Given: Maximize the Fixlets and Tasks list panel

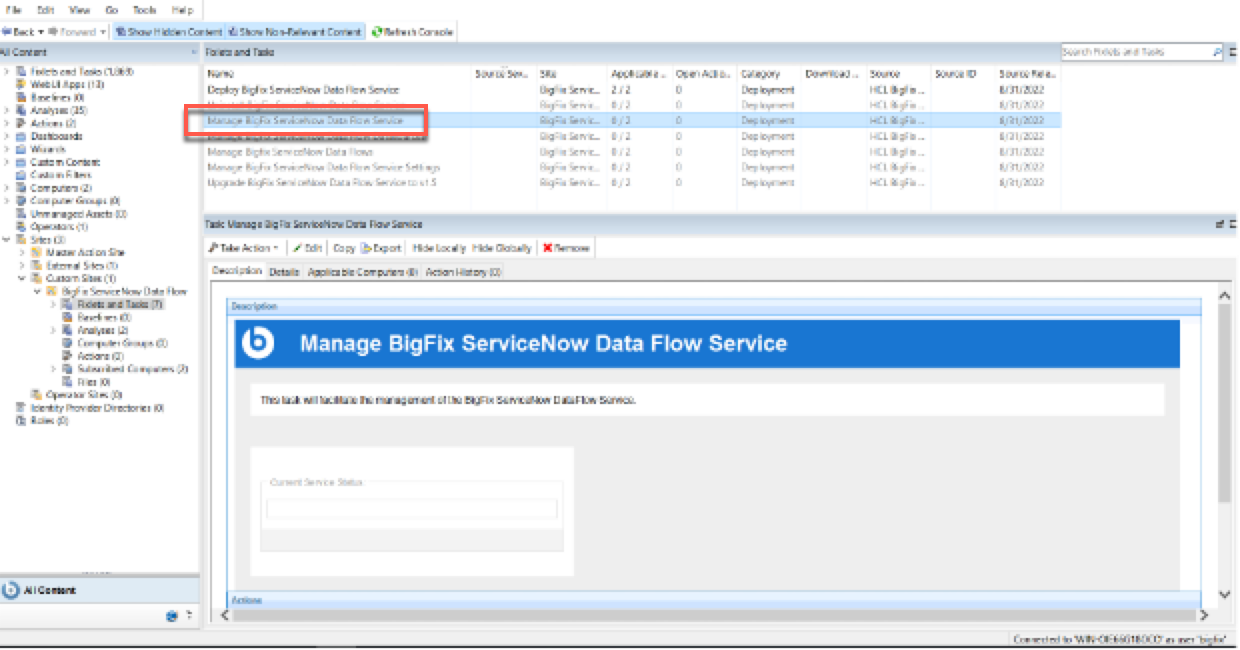Looking at the screenshot, I should coord(1231,52).
